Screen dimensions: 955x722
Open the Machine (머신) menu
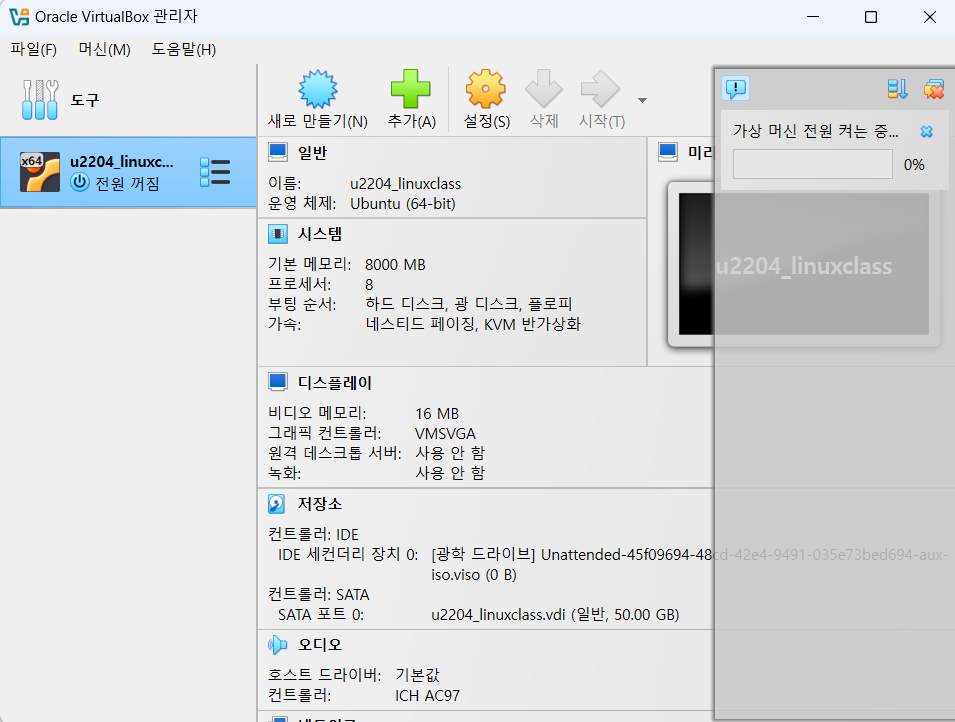pyautogui.click(x=104, y=49)
